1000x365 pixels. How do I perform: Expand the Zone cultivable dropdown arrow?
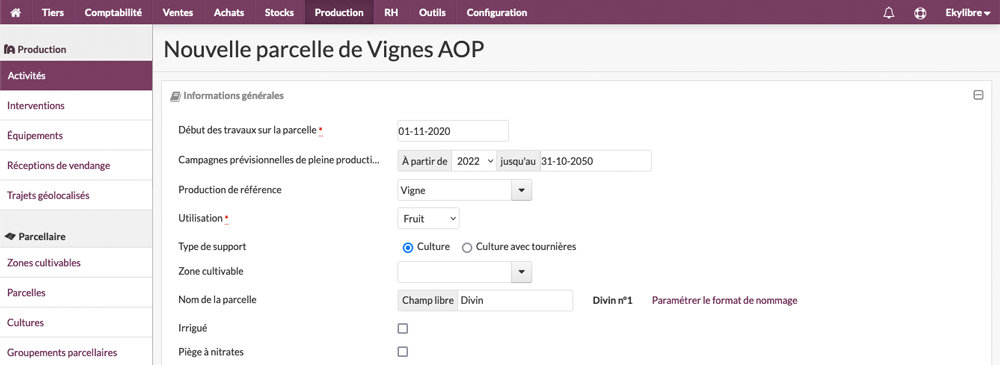522,272
